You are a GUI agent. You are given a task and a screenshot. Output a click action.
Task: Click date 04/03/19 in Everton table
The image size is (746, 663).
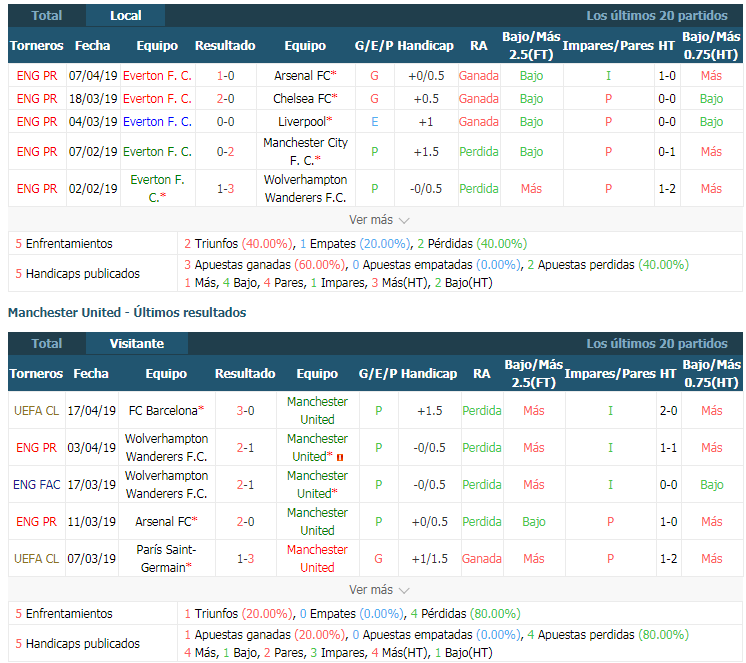93,122
